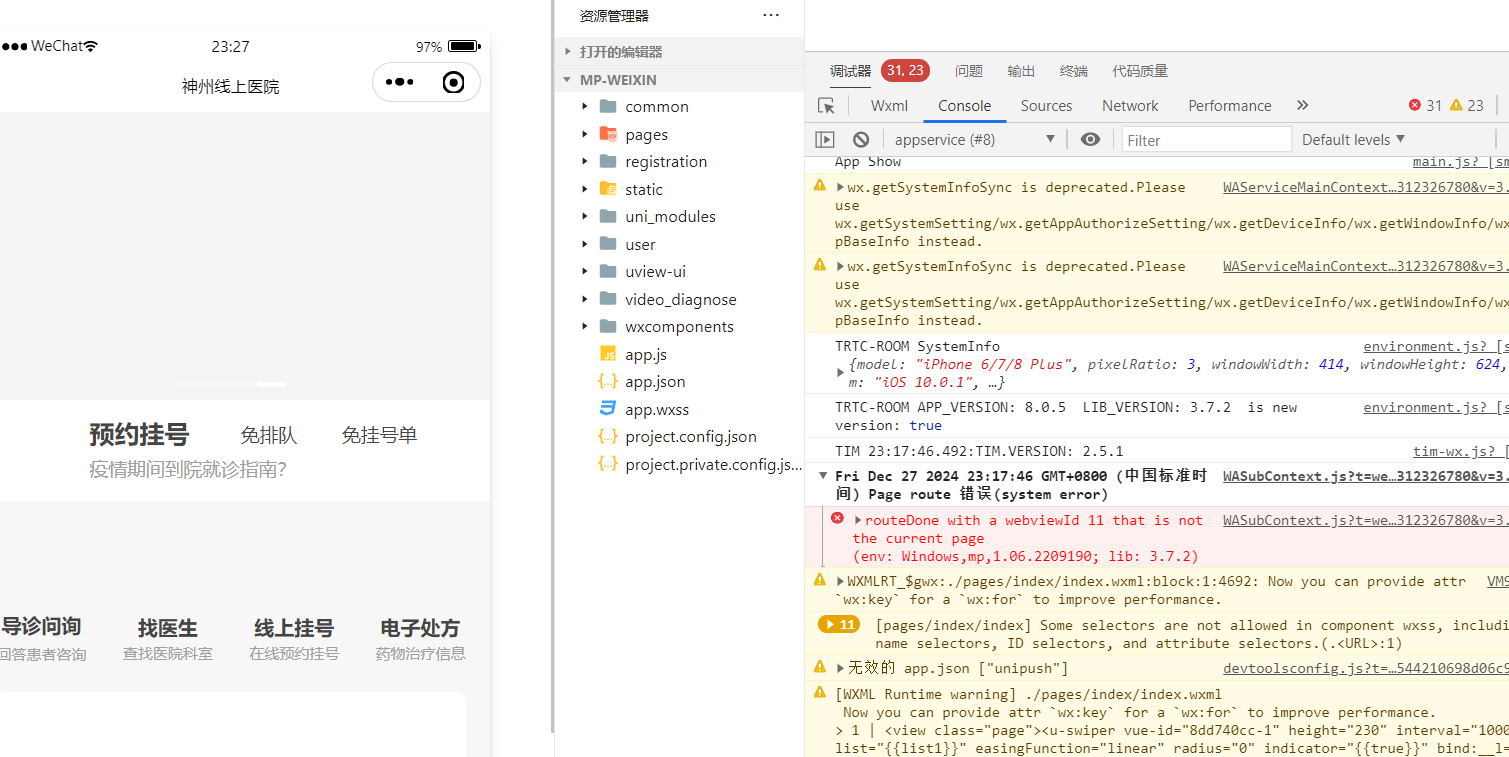The height and width of the screenshot is (757, 1509).
Task: Switch to the 代码质量 tab
Action: pos(1140,71)
